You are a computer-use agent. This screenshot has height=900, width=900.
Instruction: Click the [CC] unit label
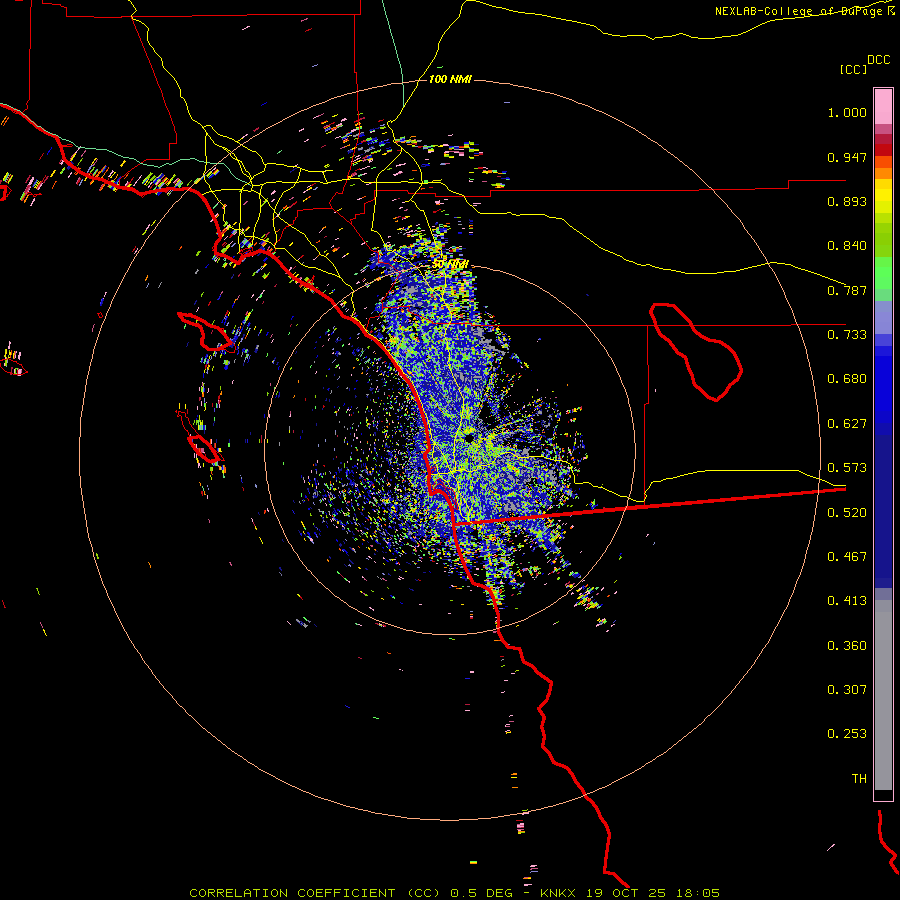(x=853, y=69)
